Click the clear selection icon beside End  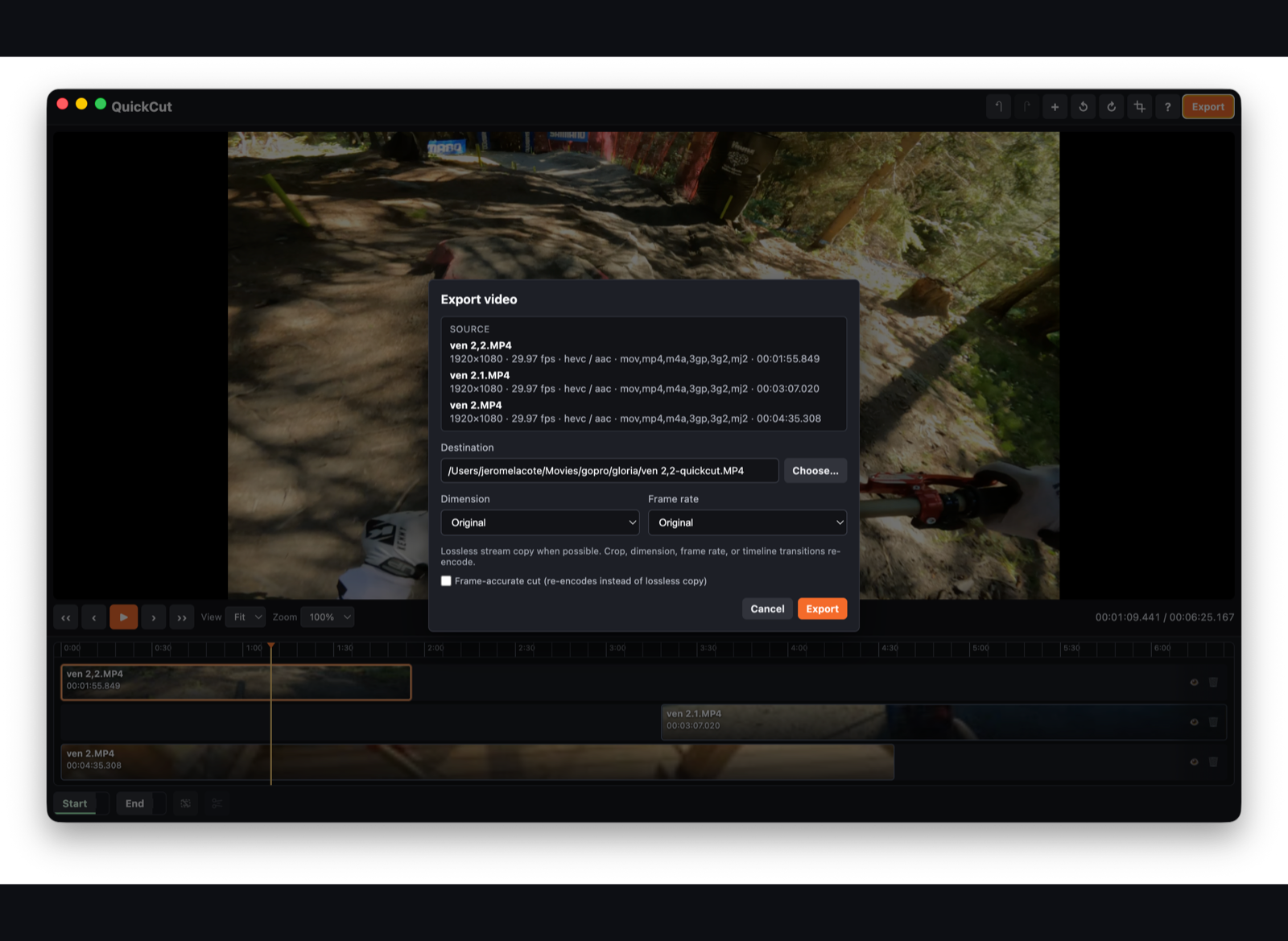pyautogui.click(x=185, y=803)
